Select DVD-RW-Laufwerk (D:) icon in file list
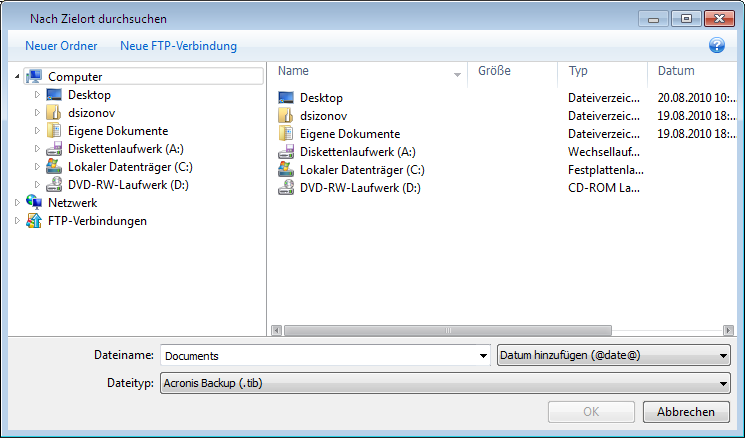The width and height of the screenshot is (745, 438). tap(286, 188)
